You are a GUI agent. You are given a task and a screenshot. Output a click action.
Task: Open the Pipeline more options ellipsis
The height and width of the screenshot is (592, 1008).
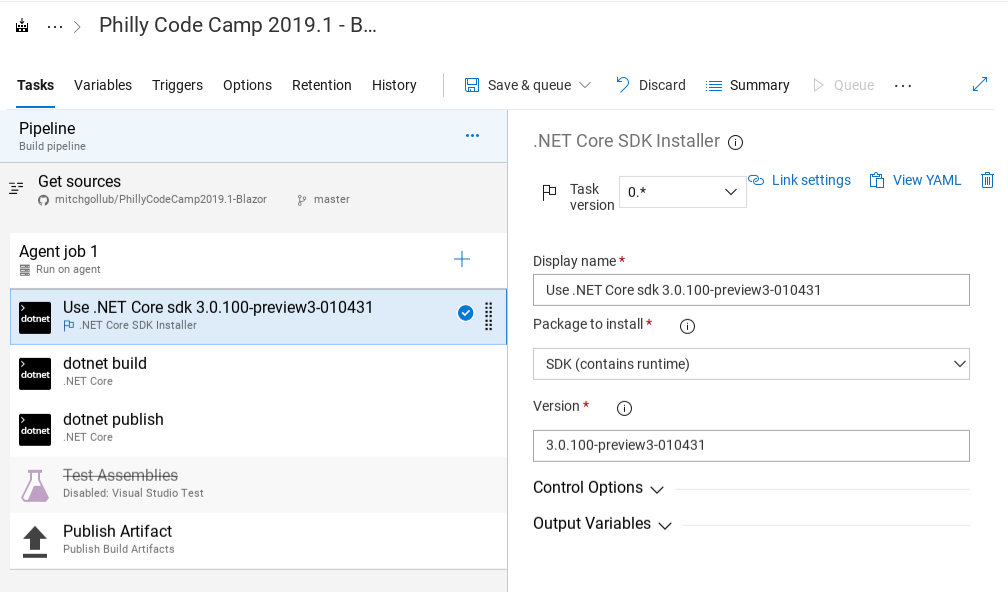pyautogui.click(x=472, y=136)
